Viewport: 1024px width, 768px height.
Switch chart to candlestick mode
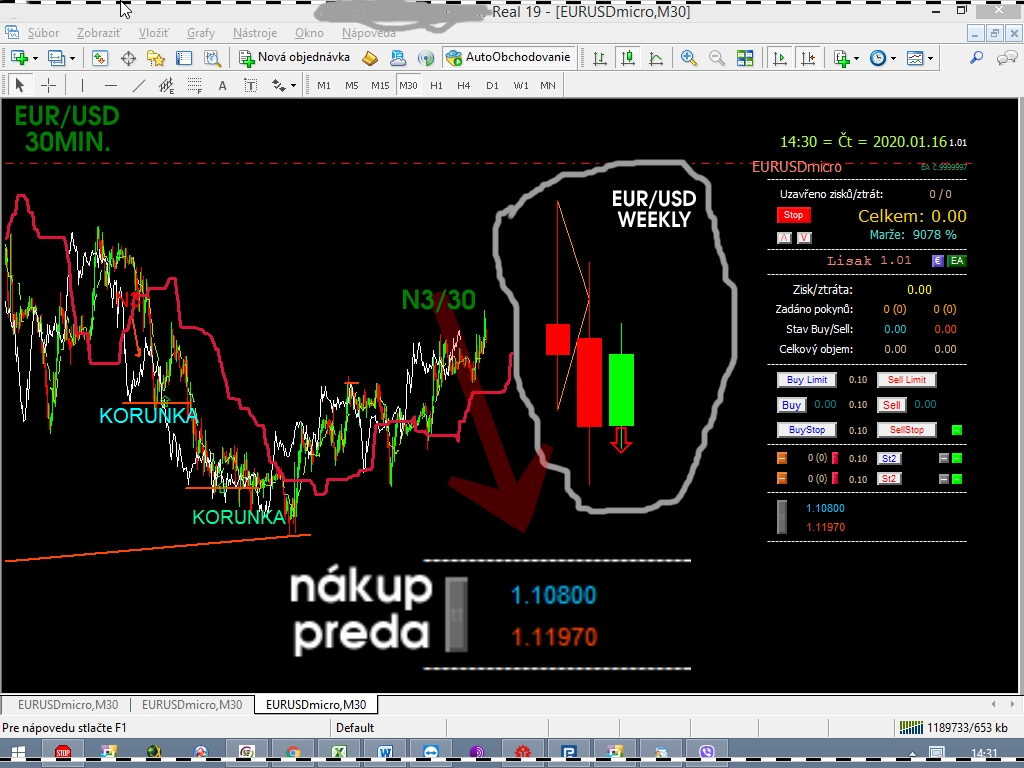coord(628,58)
